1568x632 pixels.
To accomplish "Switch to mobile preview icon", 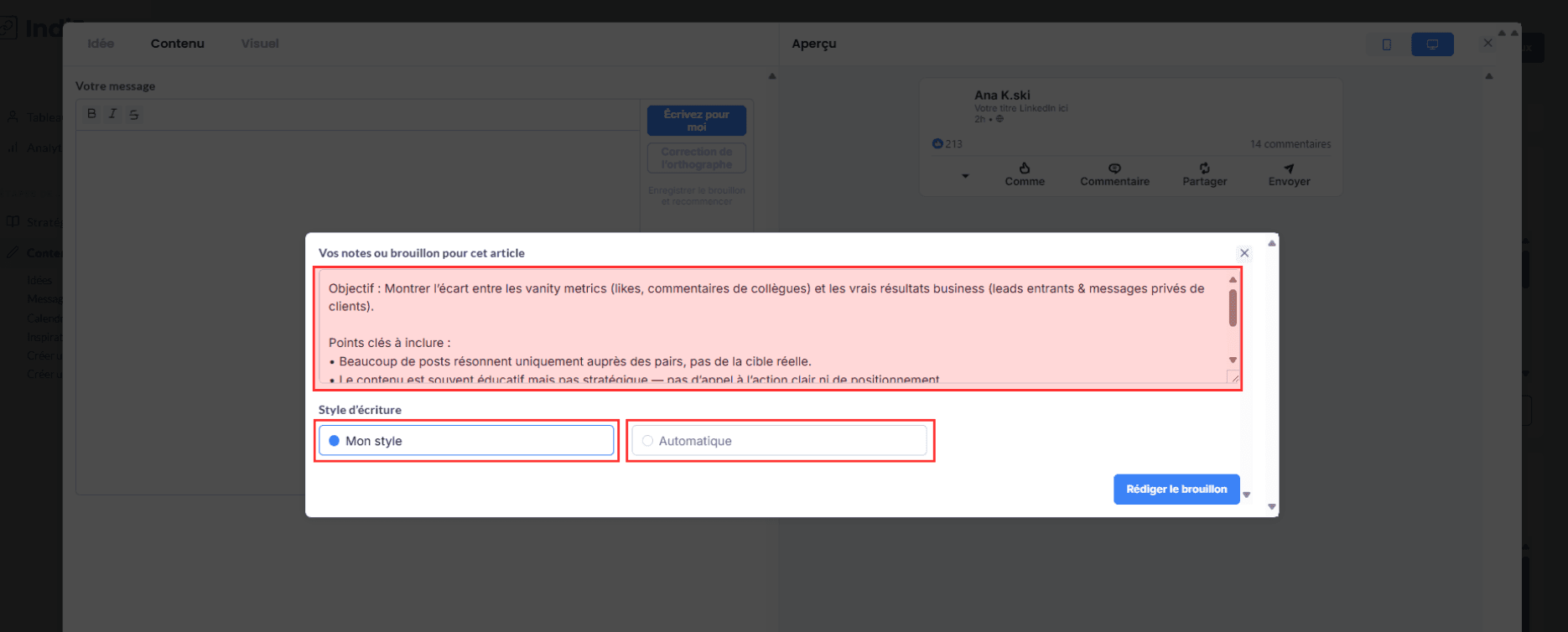I will click(1387, 44).
